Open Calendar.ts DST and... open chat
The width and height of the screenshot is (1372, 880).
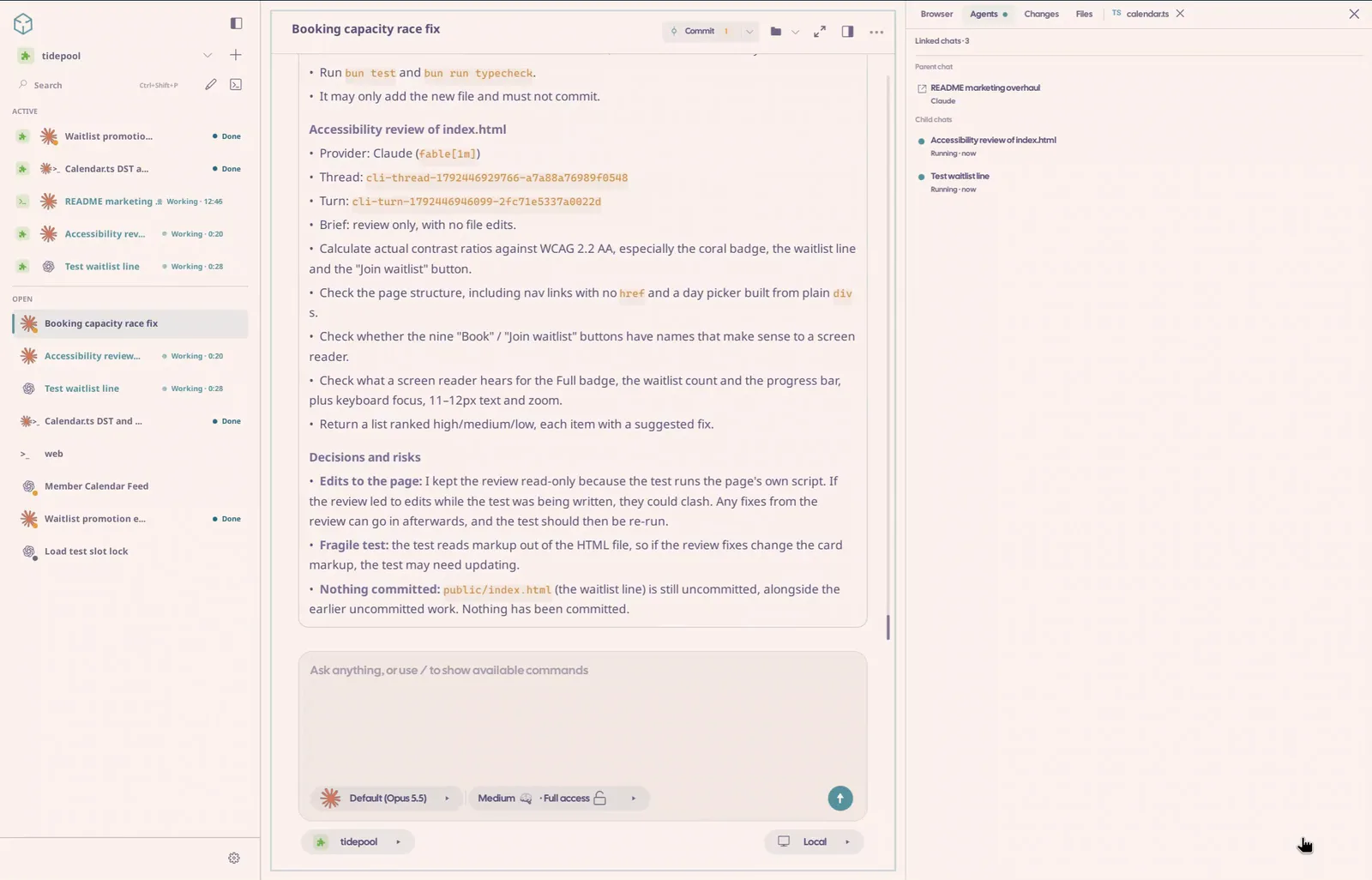[130, 421]
